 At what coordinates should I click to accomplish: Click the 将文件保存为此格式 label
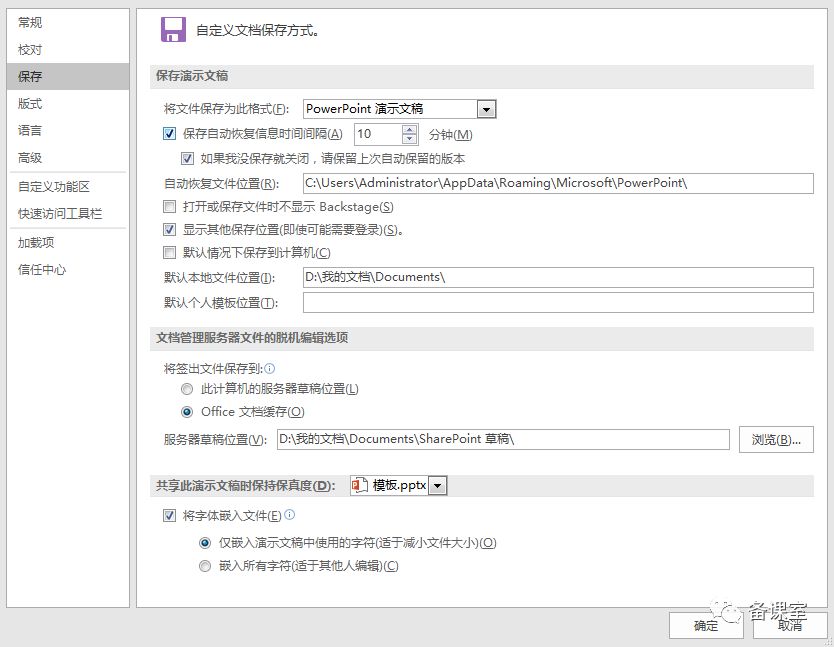(227, 109)
